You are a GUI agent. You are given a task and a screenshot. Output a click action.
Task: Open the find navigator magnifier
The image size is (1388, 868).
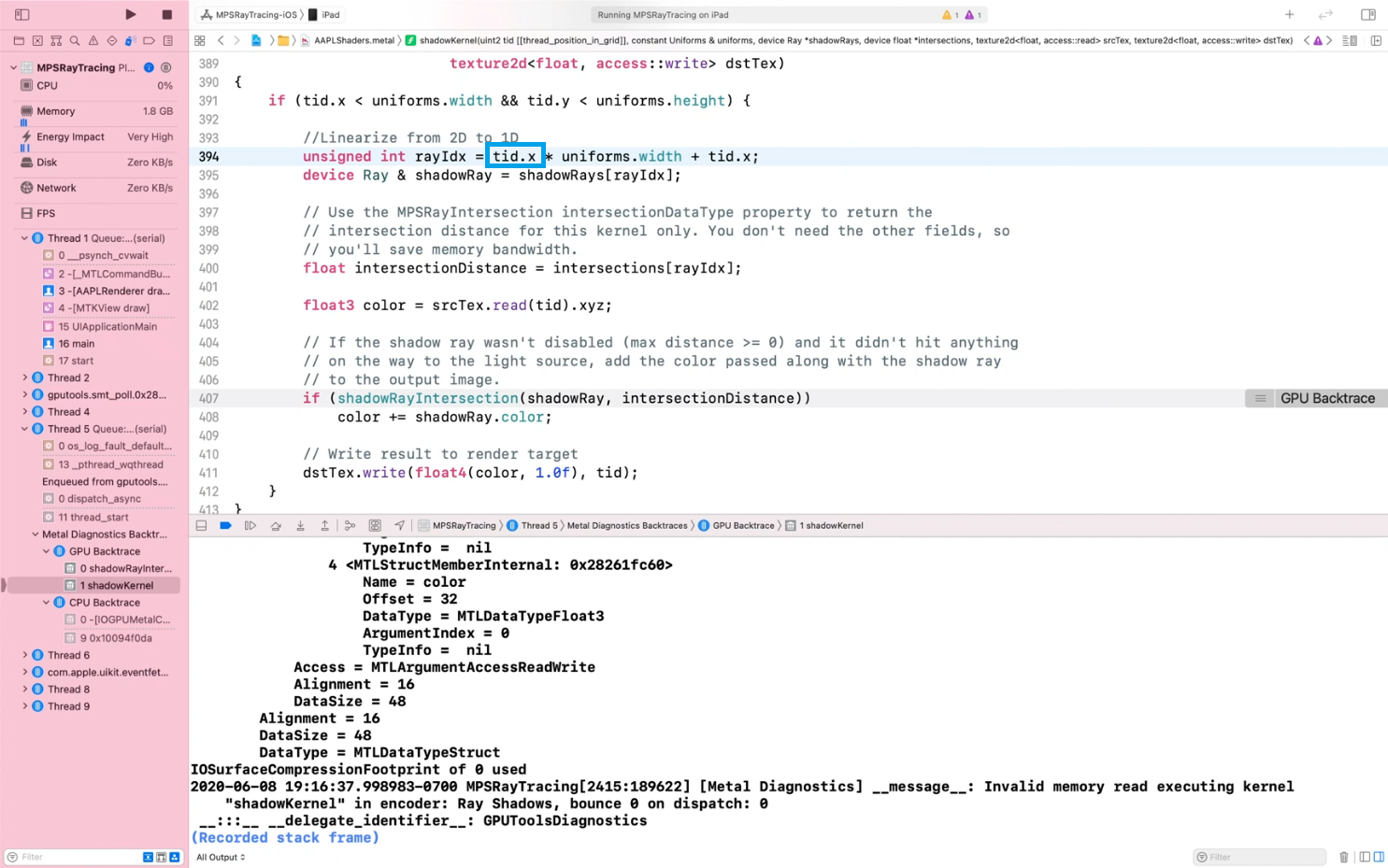coord(75,41)
